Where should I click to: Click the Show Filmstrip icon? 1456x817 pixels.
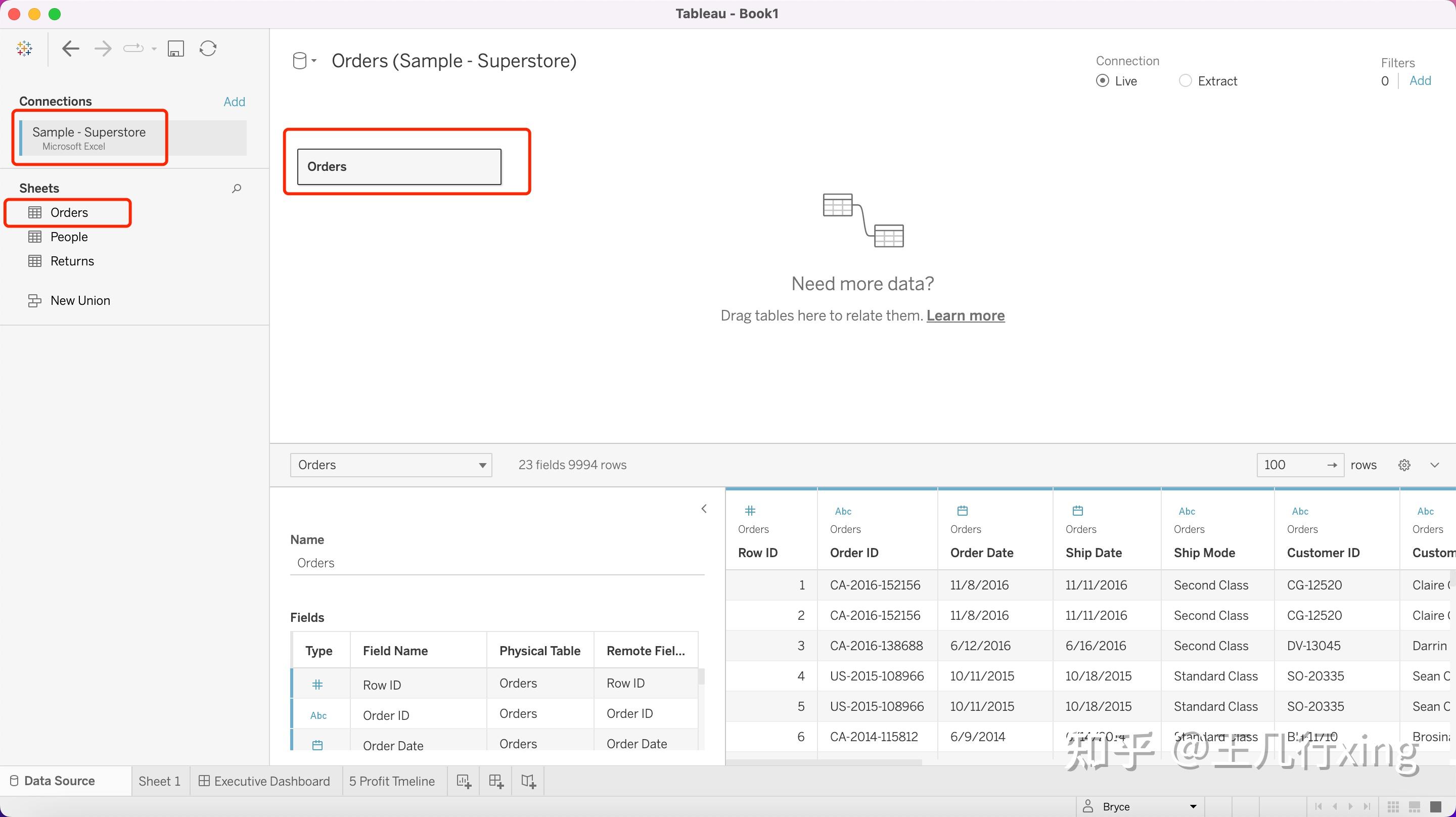pos(1414,807)
